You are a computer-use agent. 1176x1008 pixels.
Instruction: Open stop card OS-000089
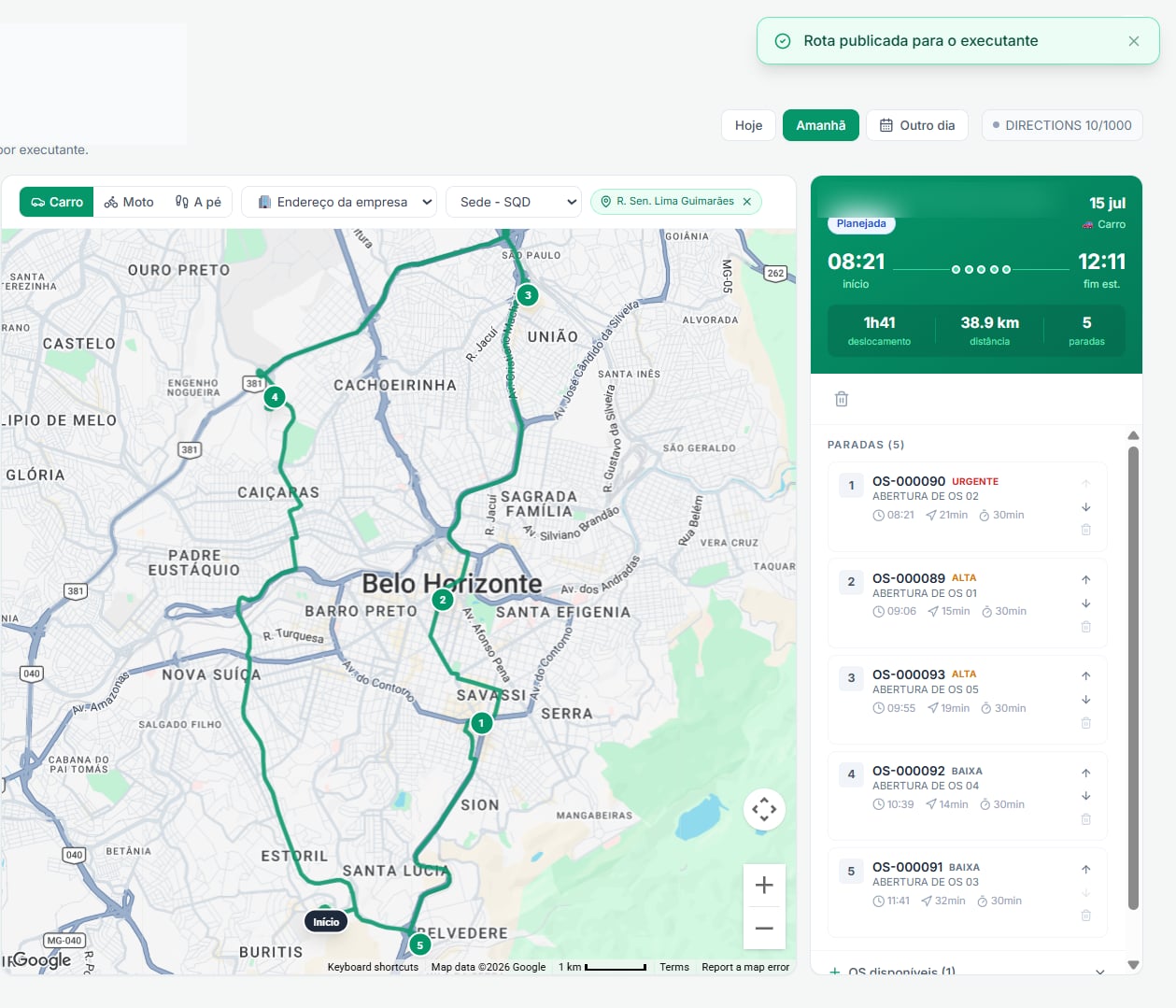967,603
